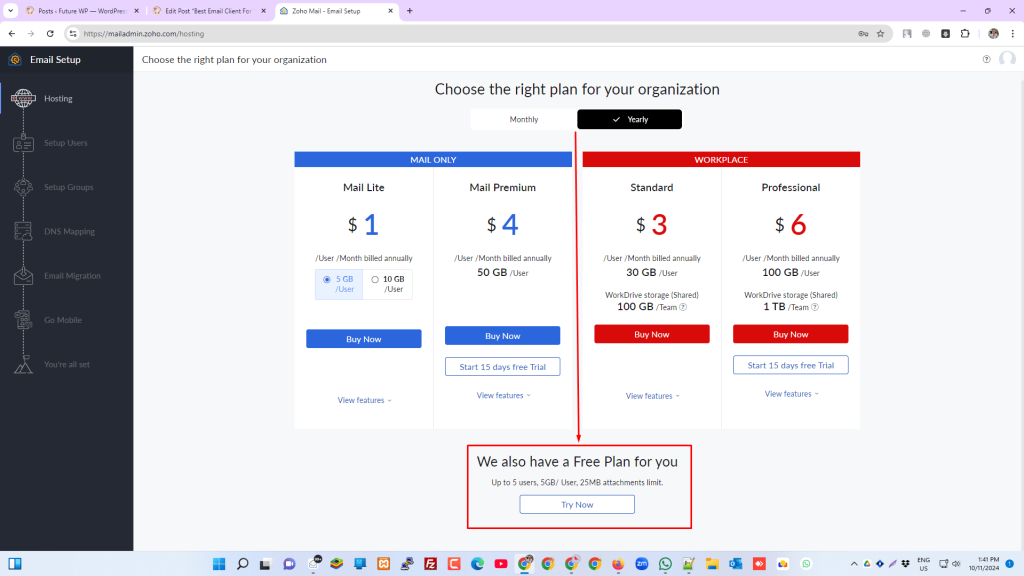This screenshot has height=576, width=1024.
Task: Click Try Now for the Free Plan
Action: pyautogui.click(x=577, y=505)
